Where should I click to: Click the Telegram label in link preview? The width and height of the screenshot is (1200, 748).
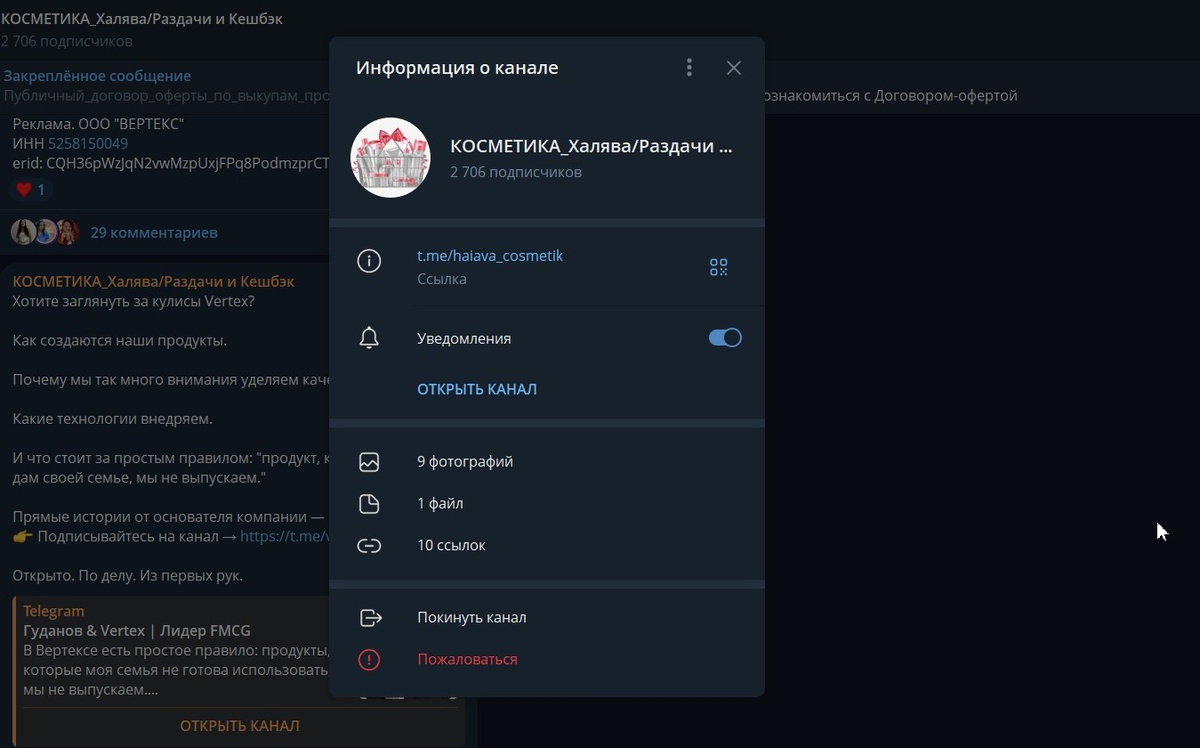pos(54,611)
